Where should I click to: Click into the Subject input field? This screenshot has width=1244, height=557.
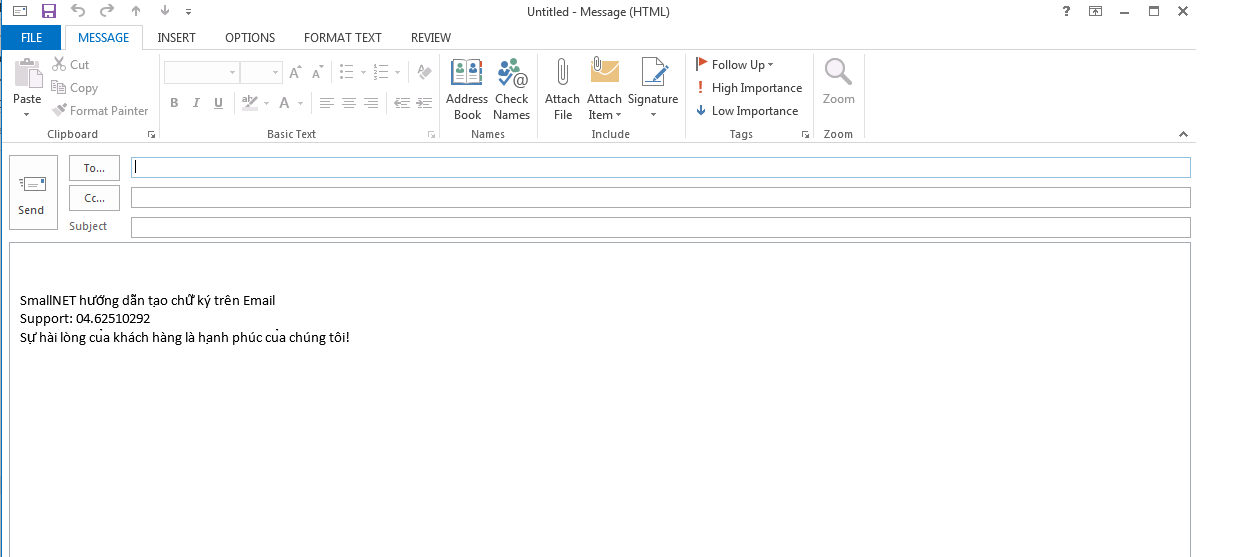(x=660, y=227)
